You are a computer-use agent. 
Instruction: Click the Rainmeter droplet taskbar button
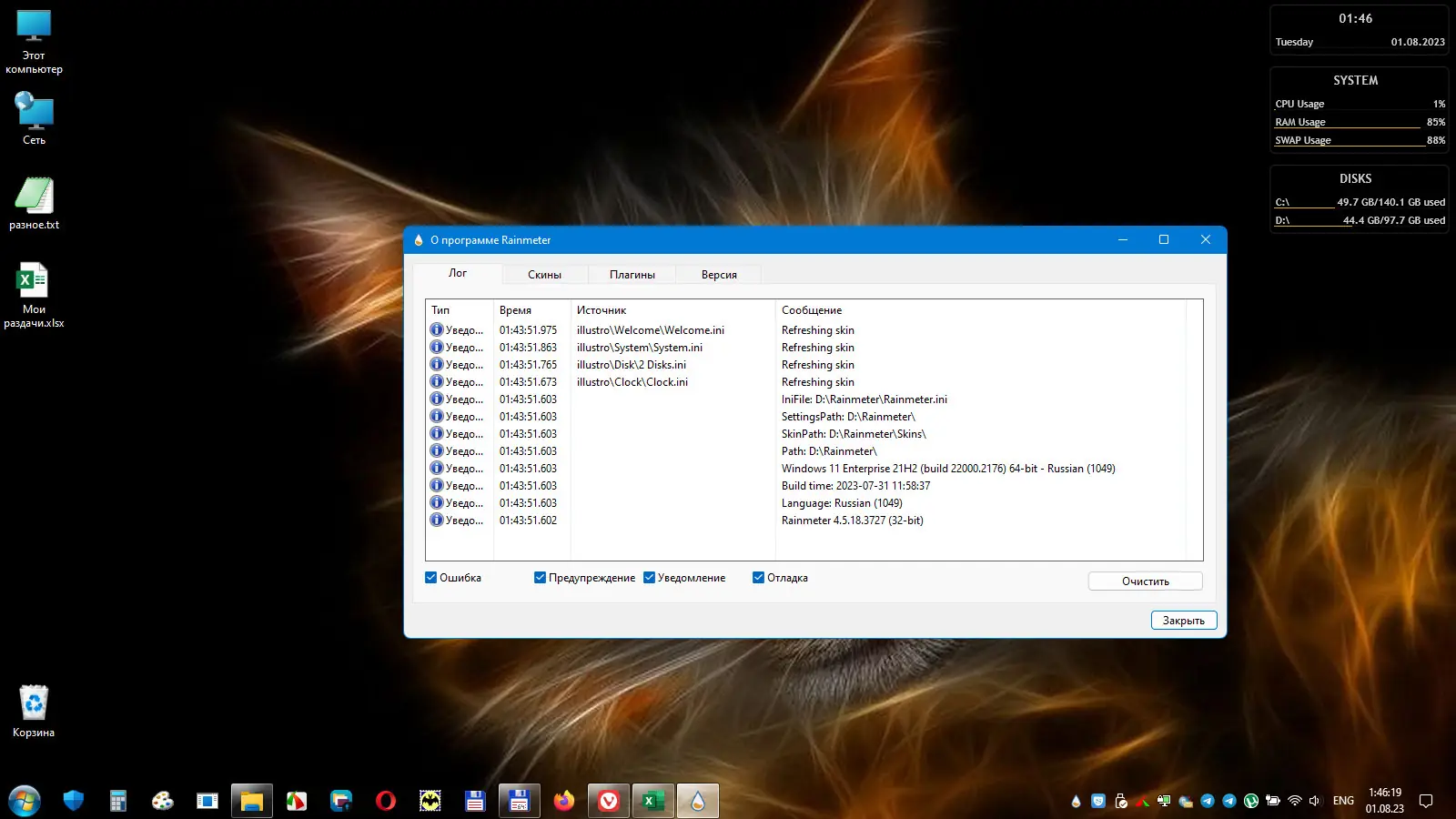tap(698, 801)
